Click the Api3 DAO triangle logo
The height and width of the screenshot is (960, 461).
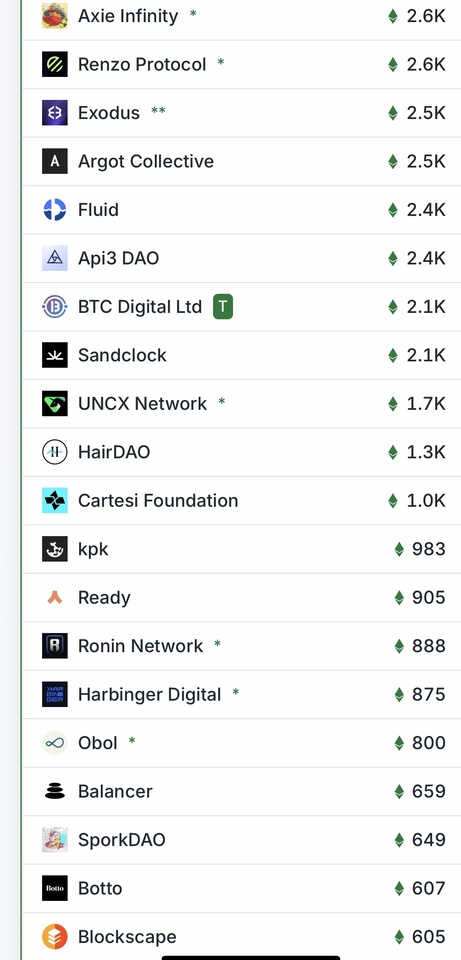(x=54, y=258)
